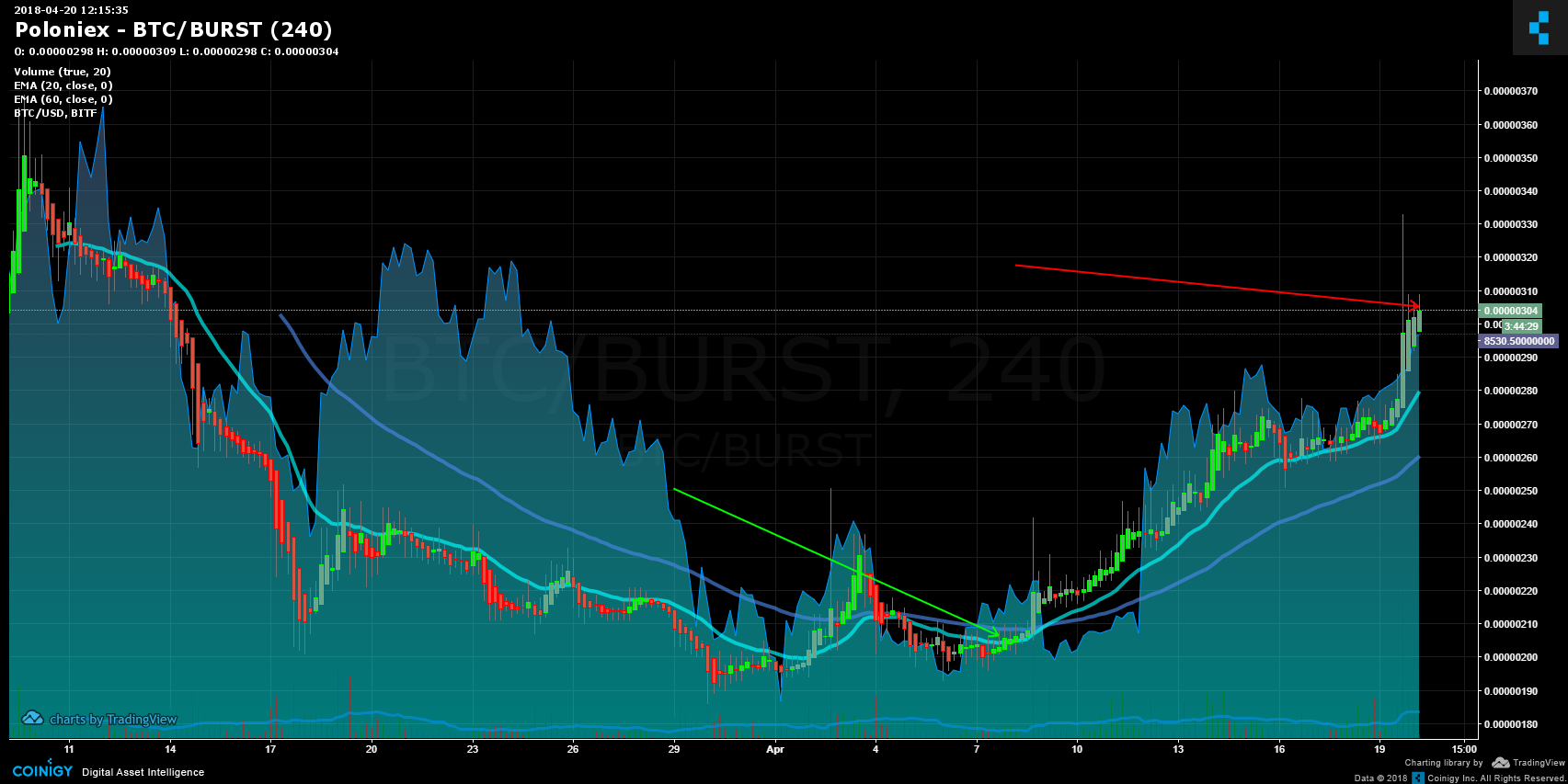Viewport: 1568px width, 784px height.
Task: Click the '14' date label on time axis
Action: tap(170, 749)
